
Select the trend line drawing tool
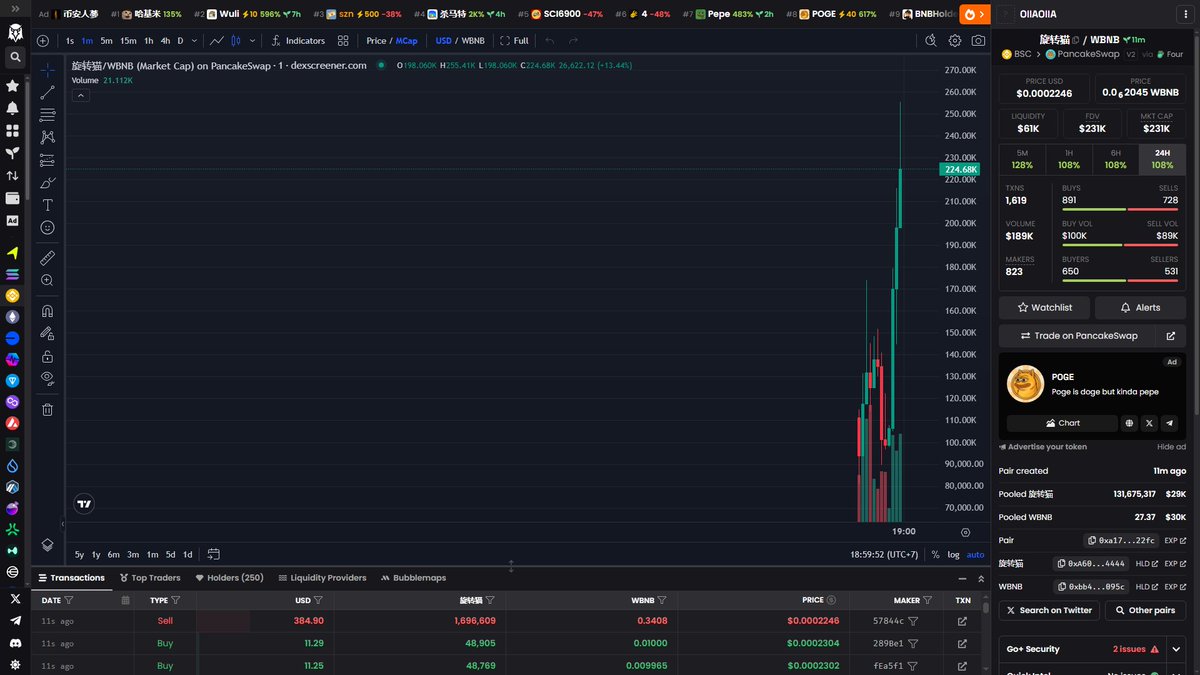click(x=47, y=93)
